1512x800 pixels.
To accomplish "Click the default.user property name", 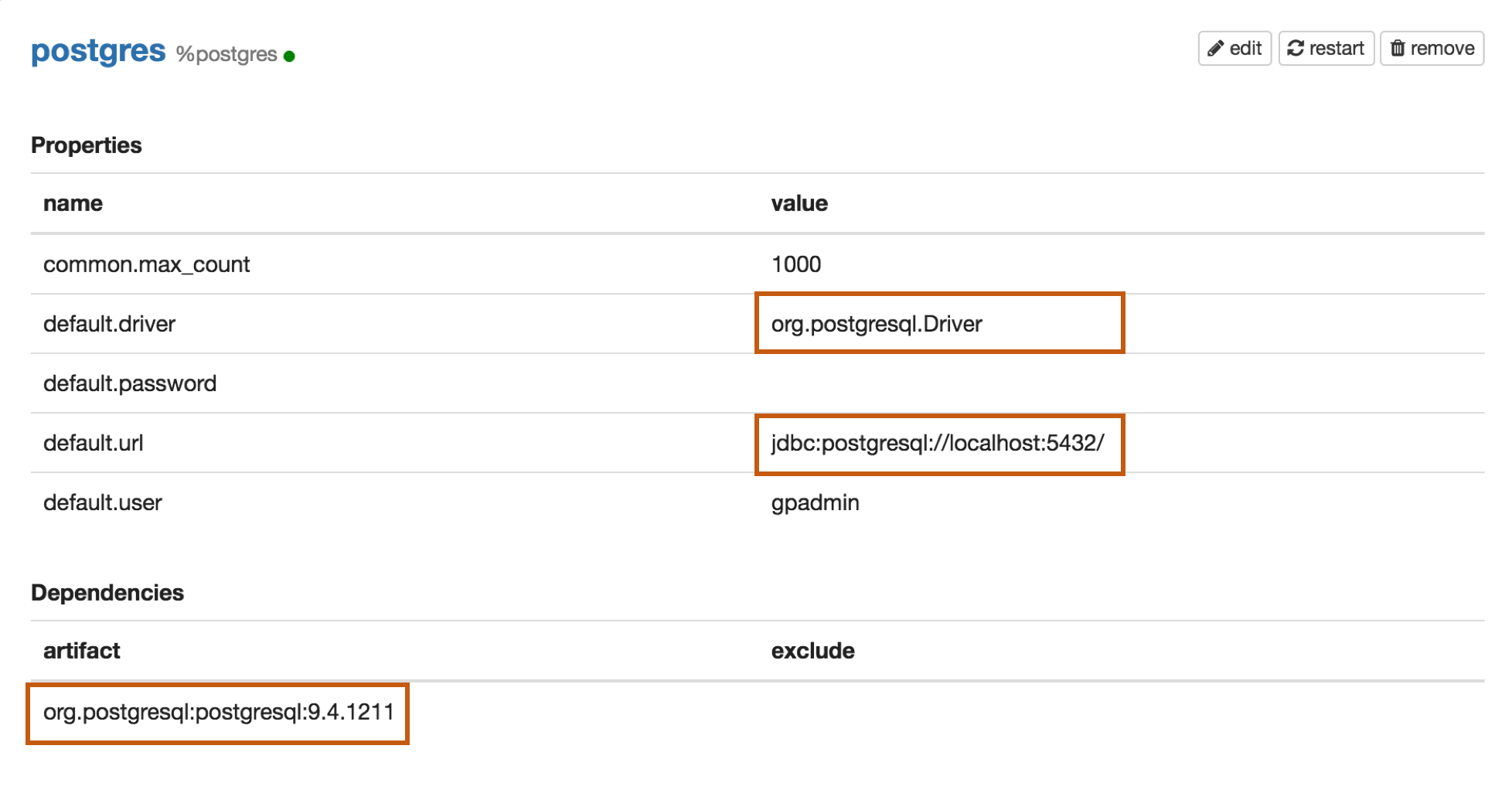I will point(103,502).
